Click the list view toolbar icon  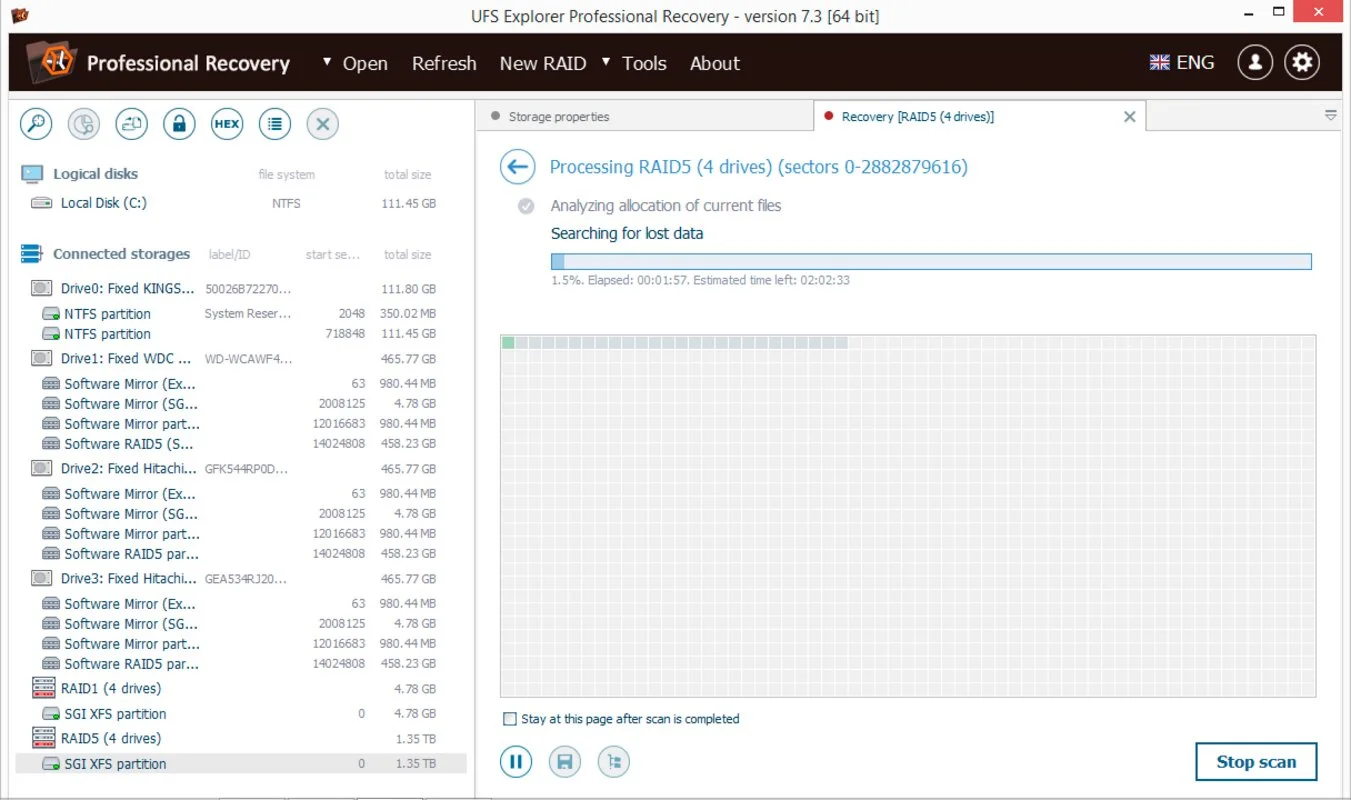click(x=275, y=124)
